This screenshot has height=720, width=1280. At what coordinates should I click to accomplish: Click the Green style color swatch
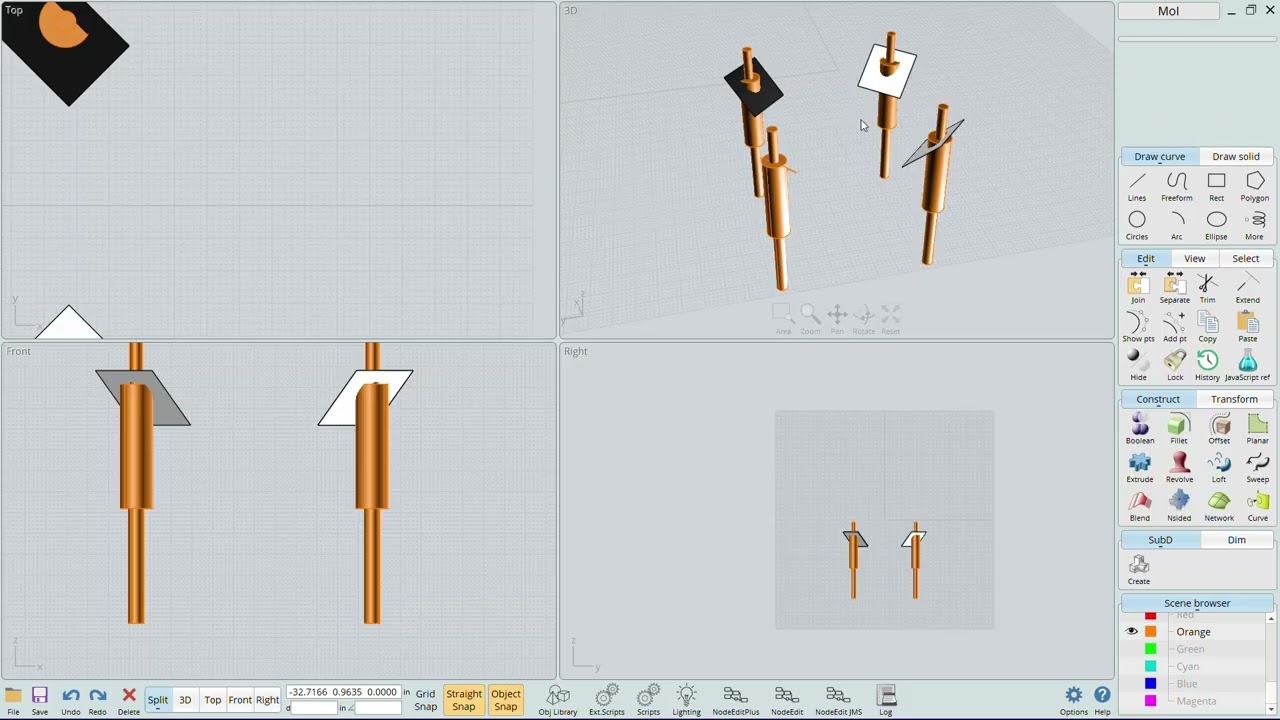click(1150, 649)
